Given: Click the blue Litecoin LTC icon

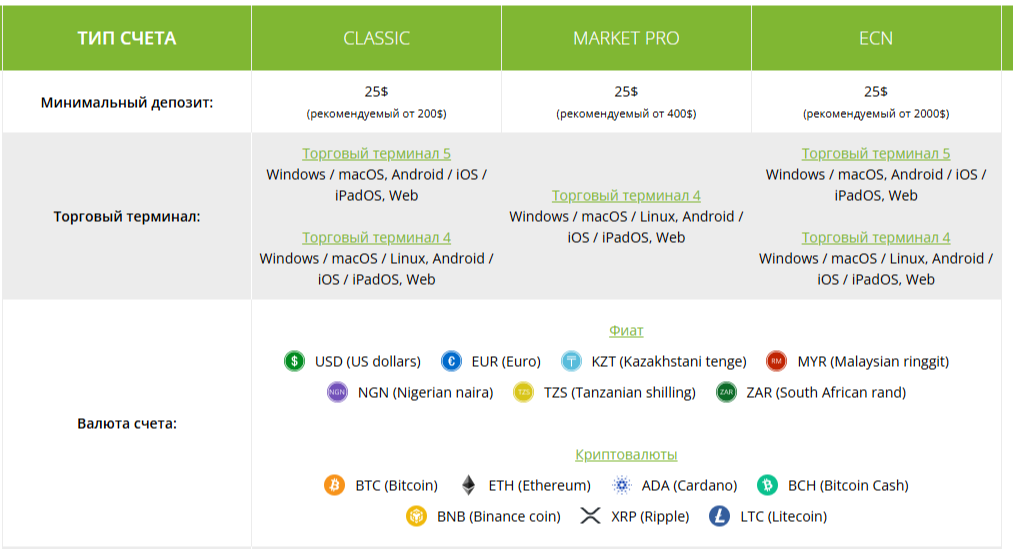Looking at the screenshot, I should tap(720, 516).
